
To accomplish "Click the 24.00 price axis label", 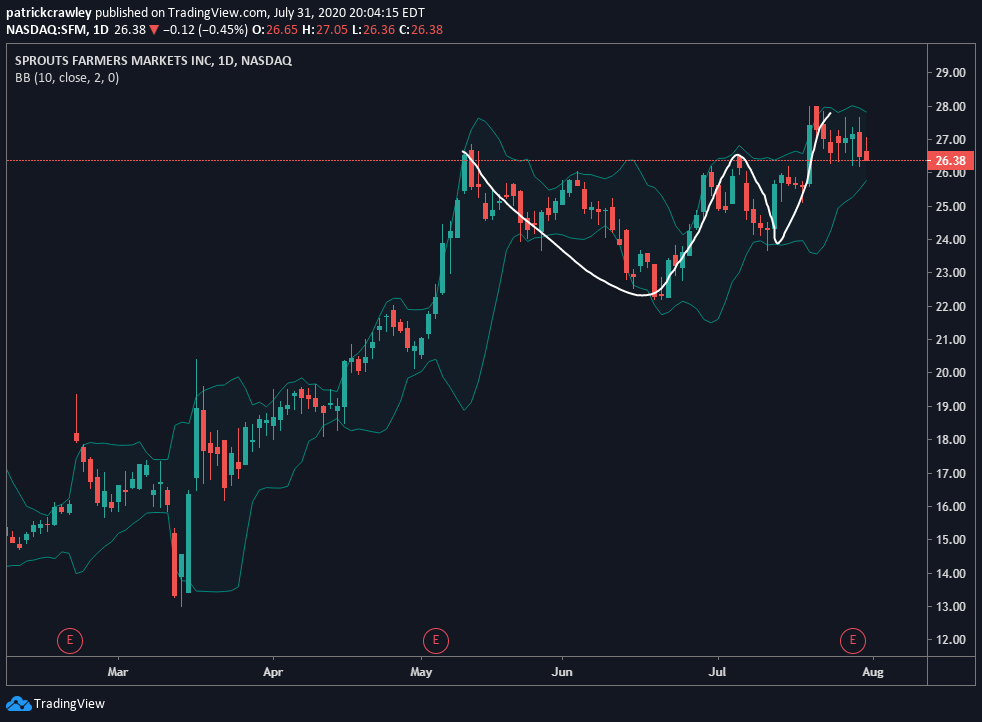I will [950, 240].
